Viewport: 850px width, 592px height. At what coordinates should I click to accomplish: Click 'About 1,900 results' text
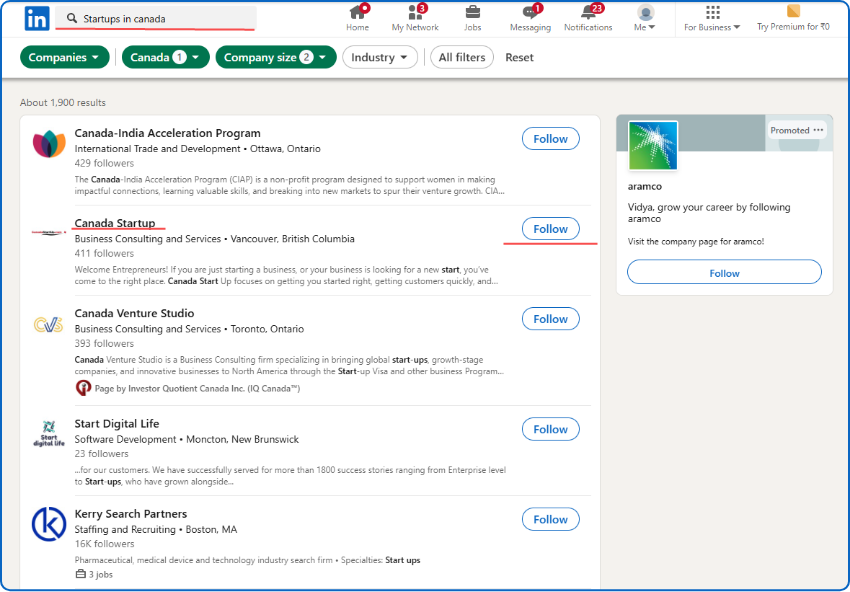pos(63,102)
